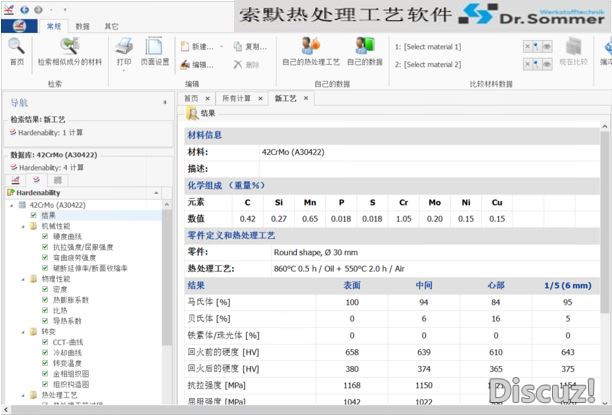Click the 首页 magnifier icon in ribbon

16,46
